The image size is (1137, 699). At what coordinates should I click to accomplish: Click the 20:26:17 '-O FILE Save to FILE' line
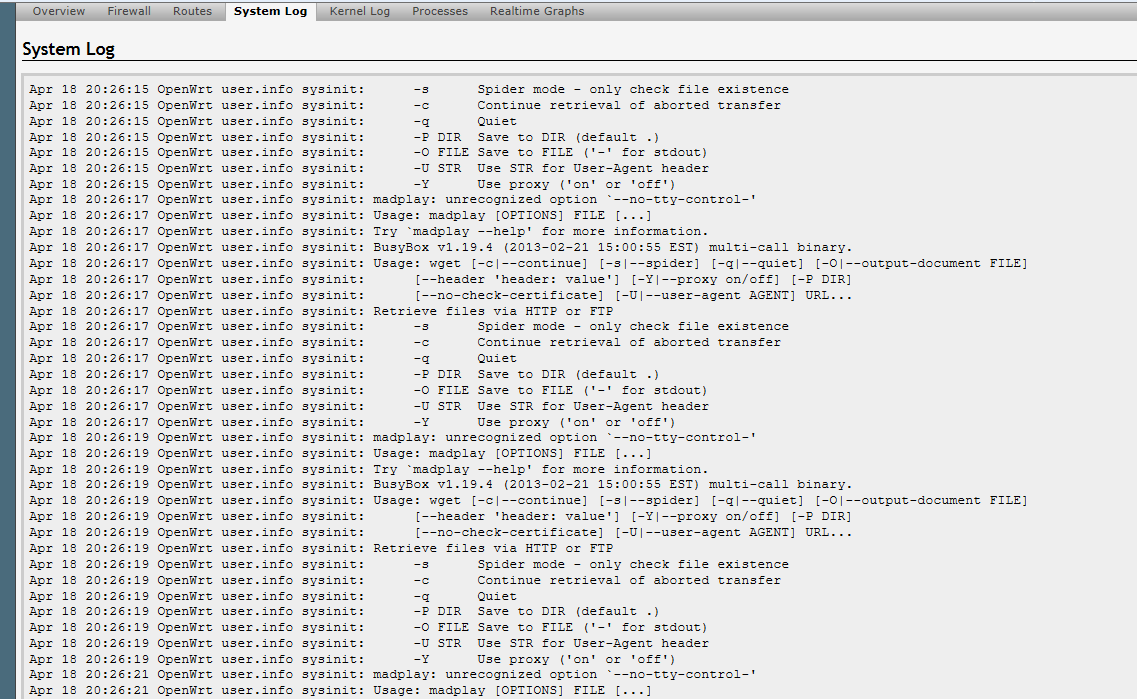coord(368,390)
